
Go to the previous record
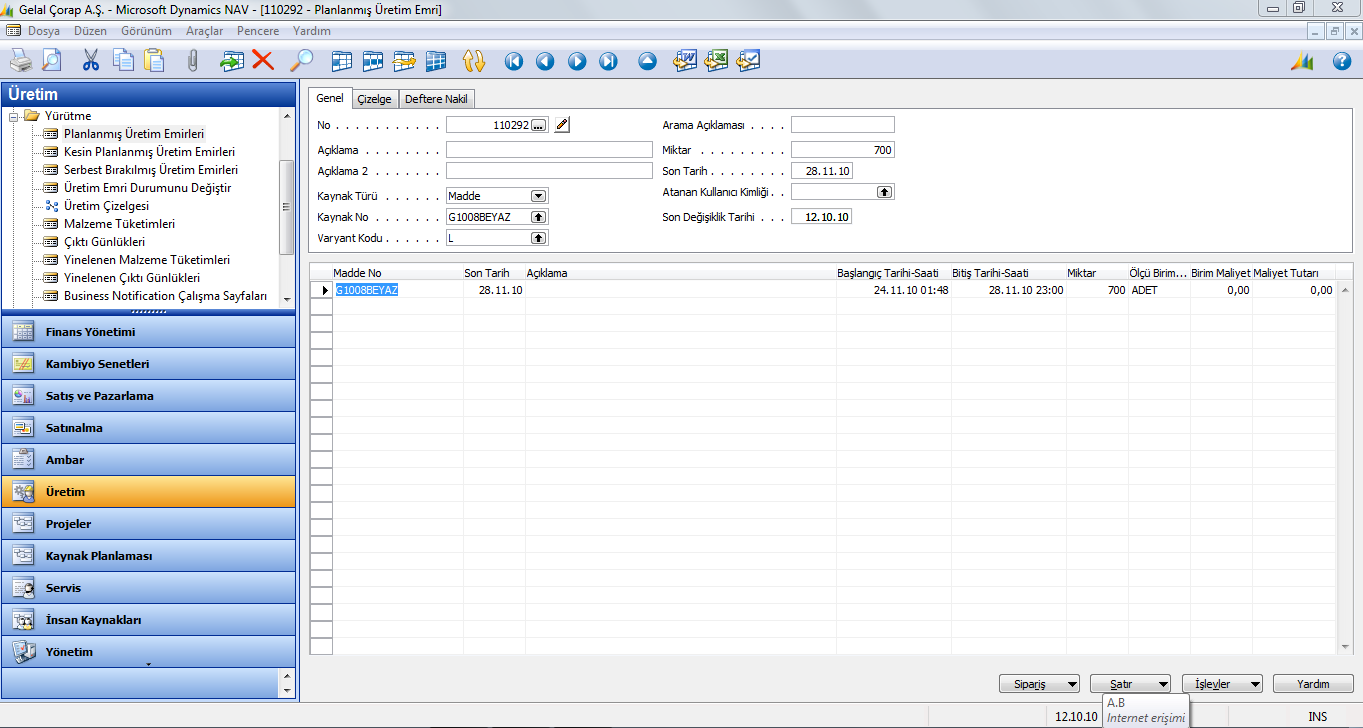click(545, 61)
